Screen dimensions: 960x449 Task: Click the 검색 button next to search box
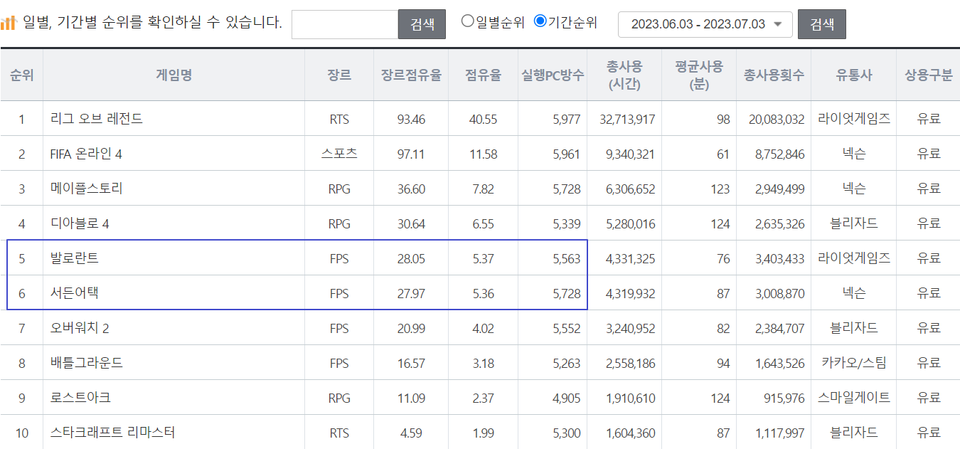(x=422, y=25)
